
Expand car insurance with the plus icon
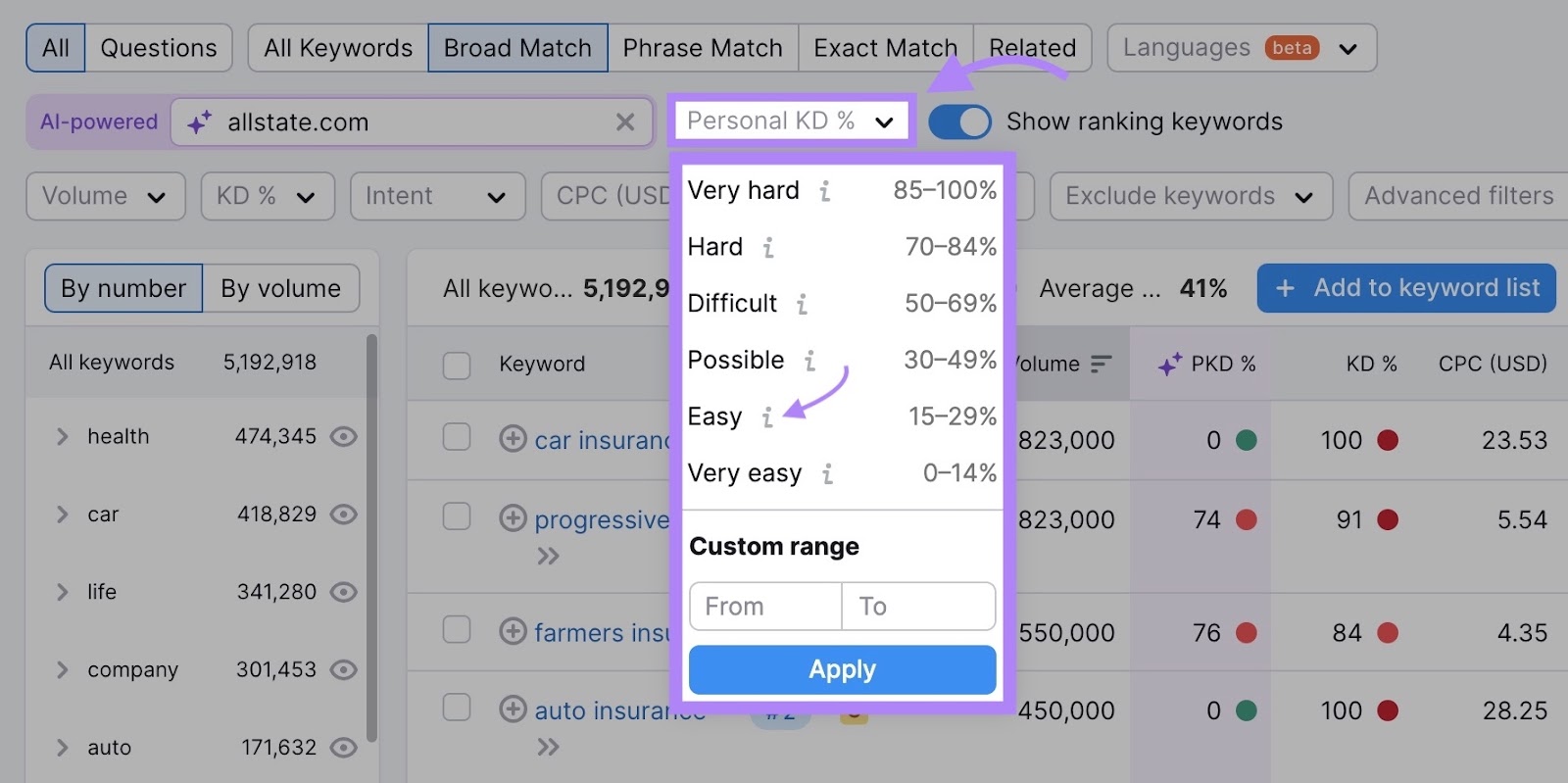(x=513, y=440)
